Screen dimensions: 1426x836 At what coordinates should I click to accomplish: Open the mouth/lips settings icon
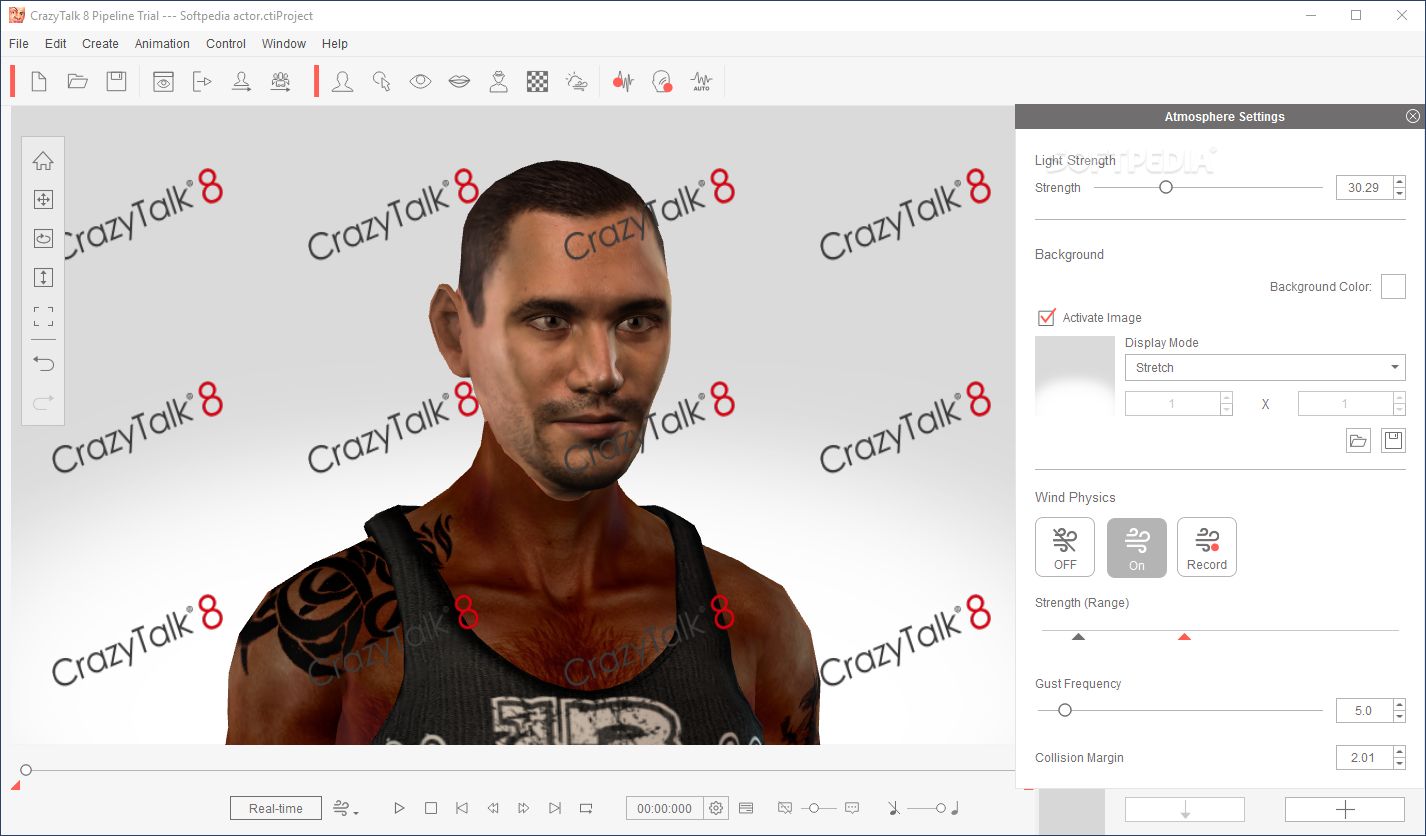459,82
